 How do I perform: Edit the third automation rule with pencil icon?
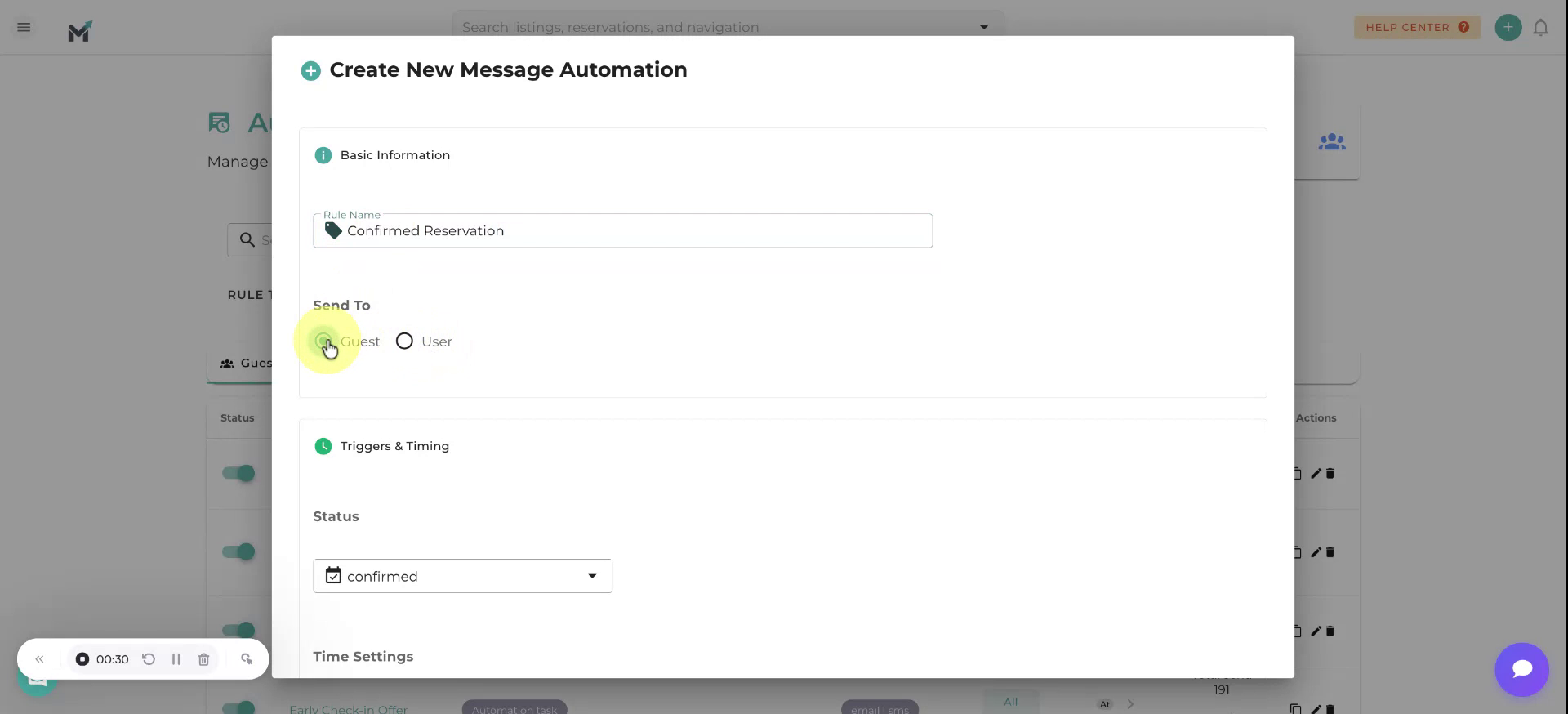pos(1315,631)
